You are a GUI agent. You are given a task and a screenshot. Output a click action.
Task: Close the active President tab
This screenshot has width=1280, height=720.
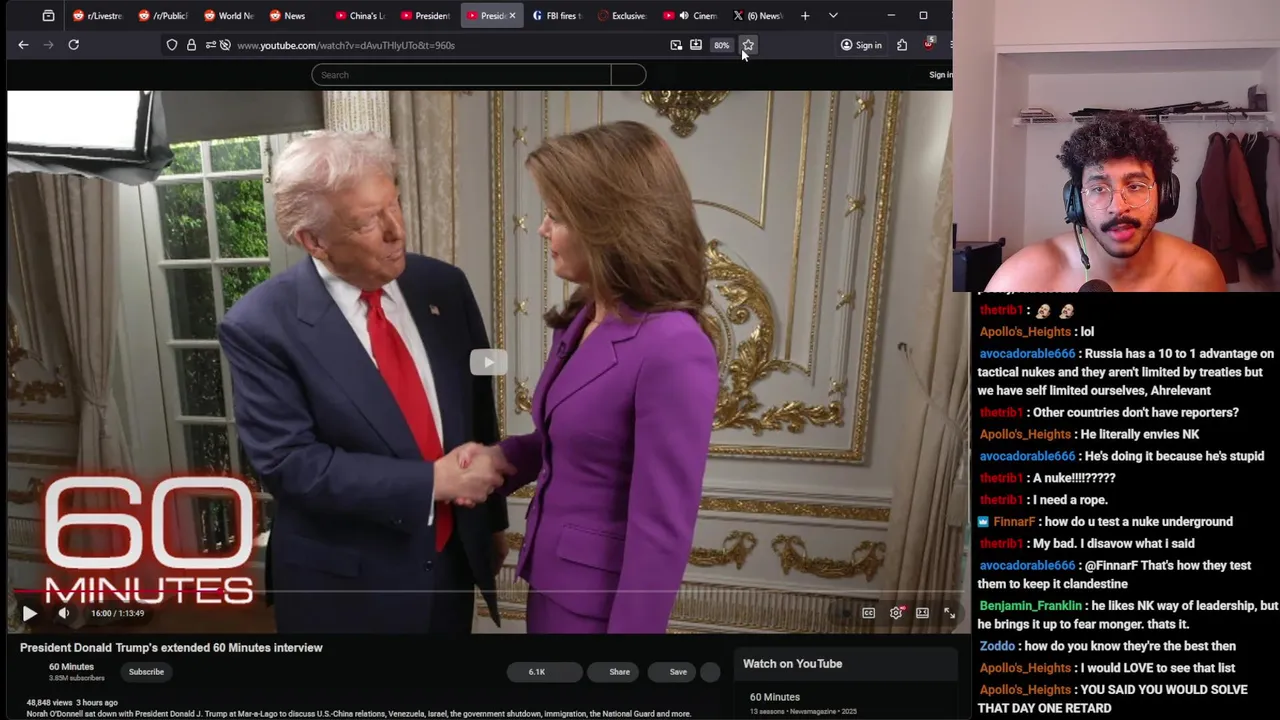click(x=512, y=16)
